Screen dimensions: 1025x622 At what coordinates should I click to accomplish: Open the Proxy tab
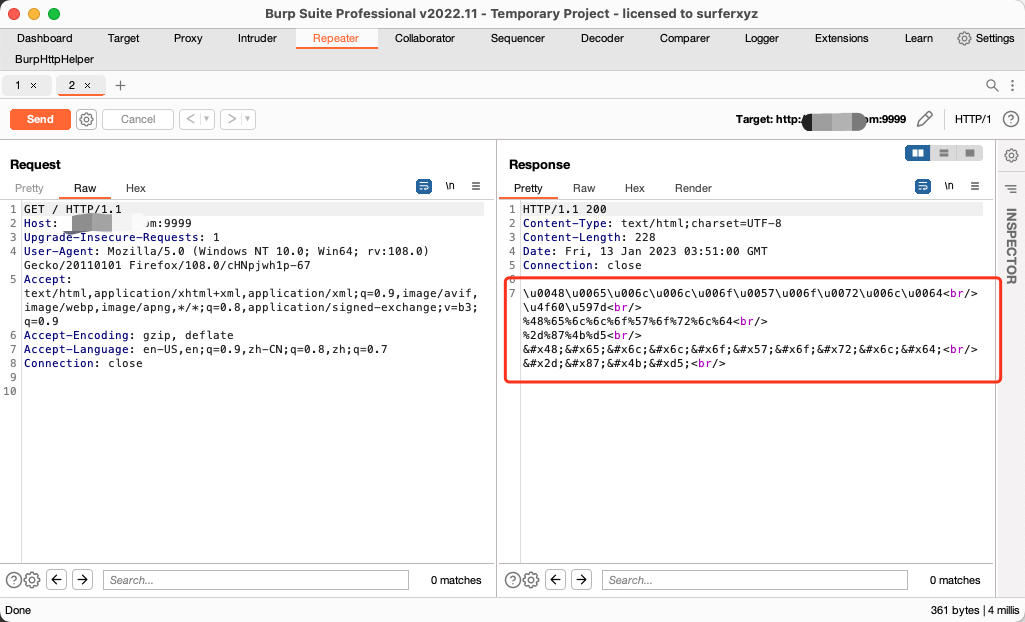(x=188, y=39)
